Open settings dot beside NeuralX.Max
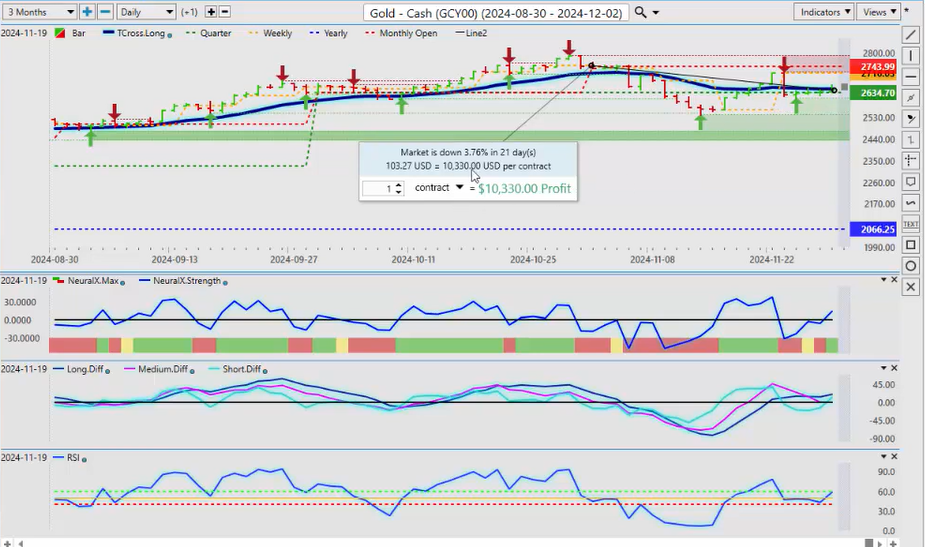The image size is (925, 547). coord(123,283)
